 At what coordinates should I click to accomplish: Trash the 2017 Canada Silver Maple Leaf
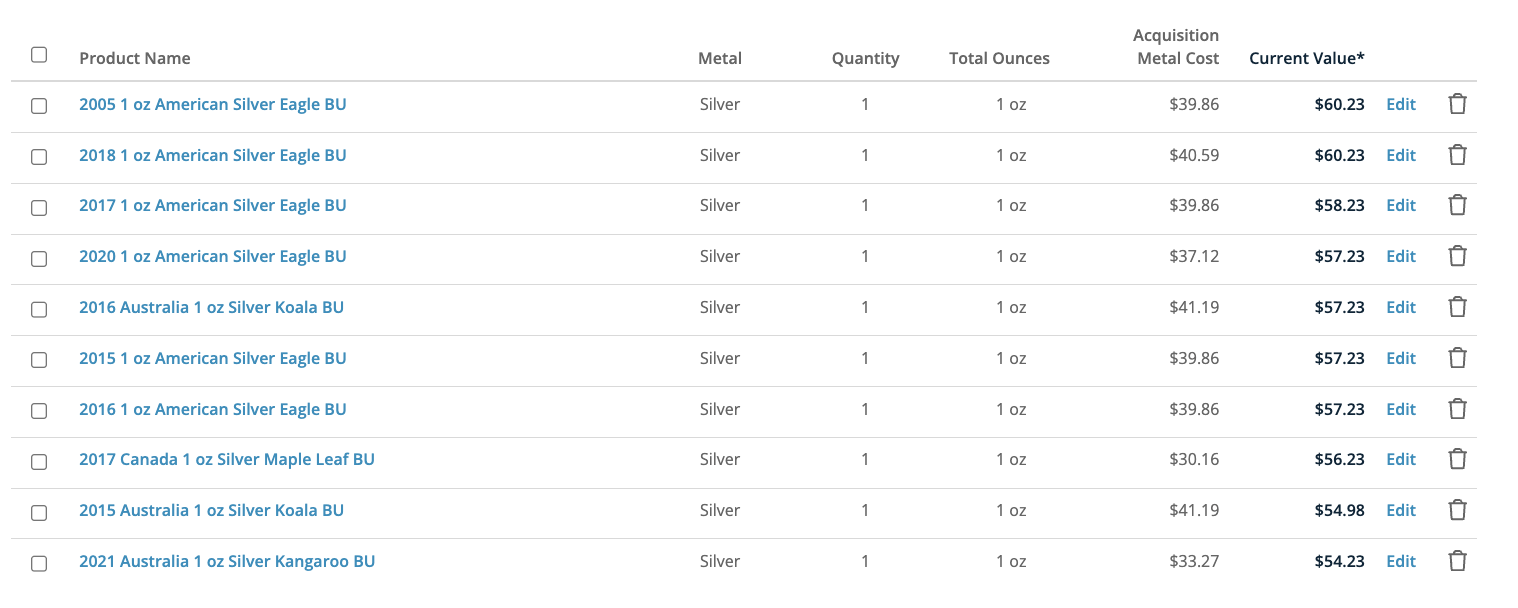coord(1457,459)
